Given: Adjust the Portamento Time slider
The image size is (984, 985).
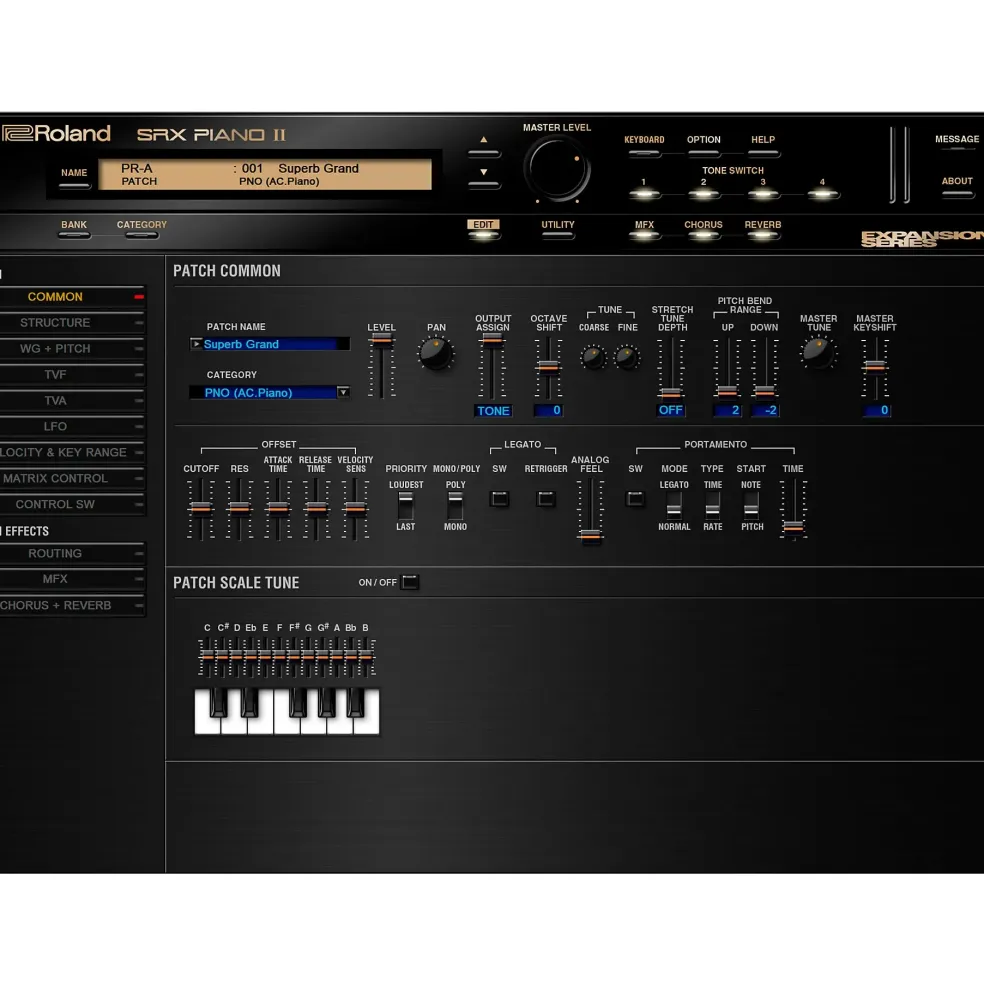Looking at the screenshot, I should pyautogui.click(x=793, y=527).
